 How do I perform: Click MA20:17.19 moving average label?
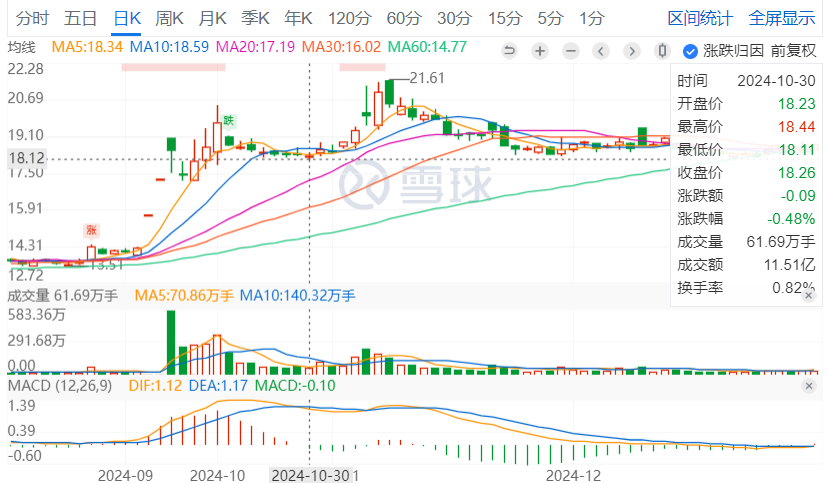(x=255, y=47)
